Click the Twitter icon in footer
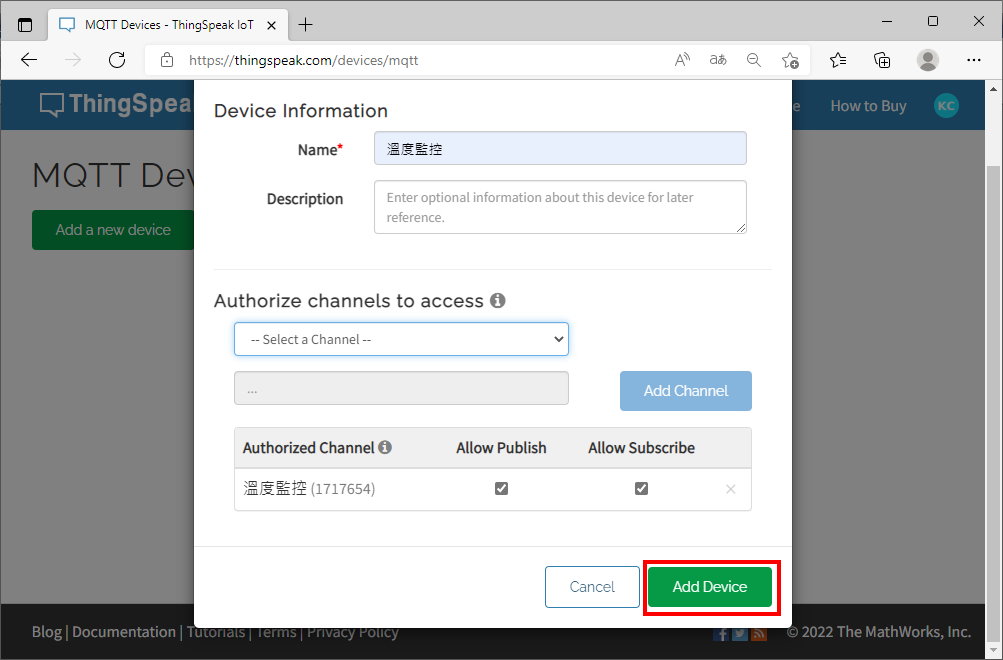The image size is (1003, 660). (x=740, y=634)
